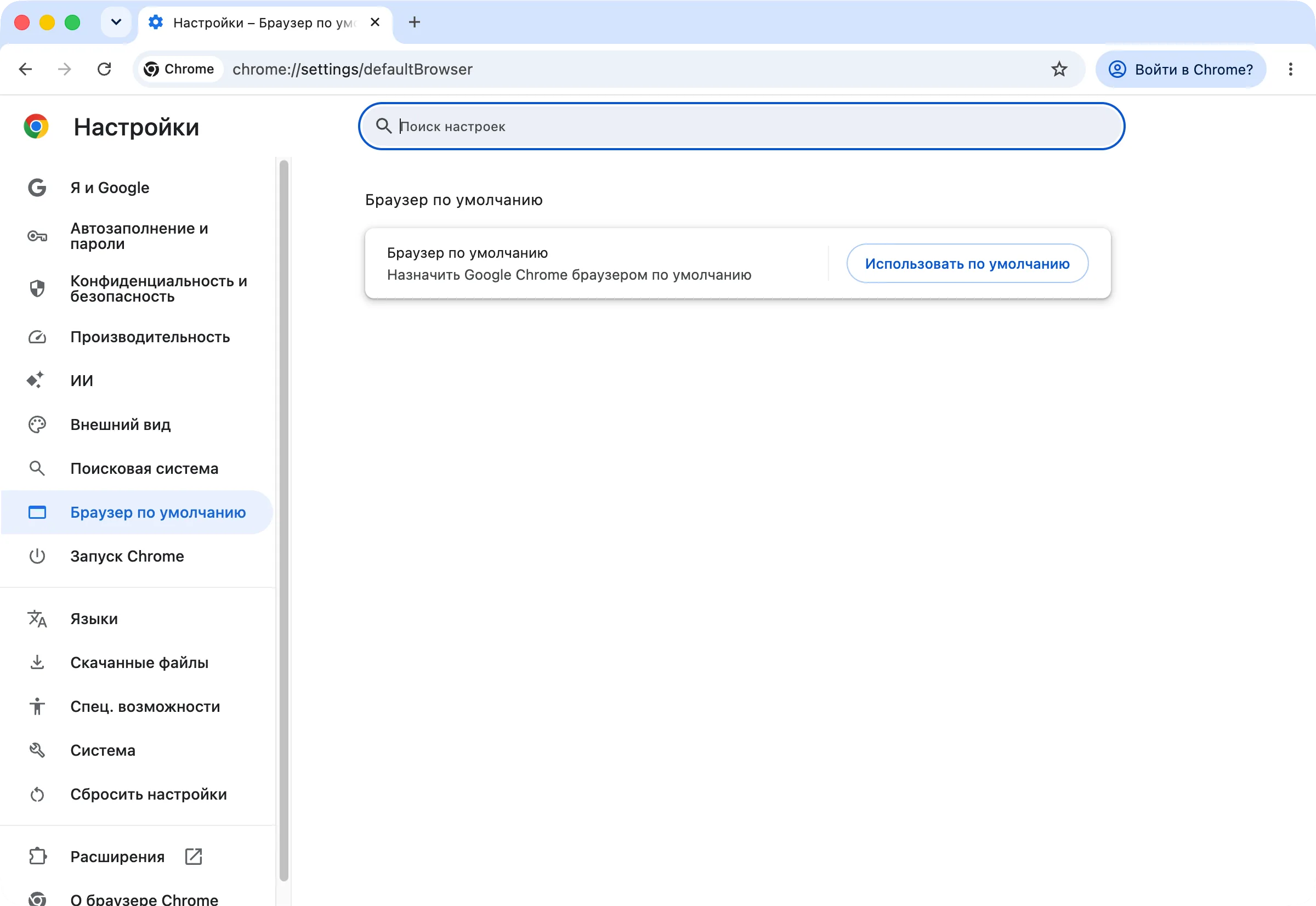Click the key icon for Автозаполнение и пароли
The height and width of the screenshot is (906, 1316).
point(37,236)
